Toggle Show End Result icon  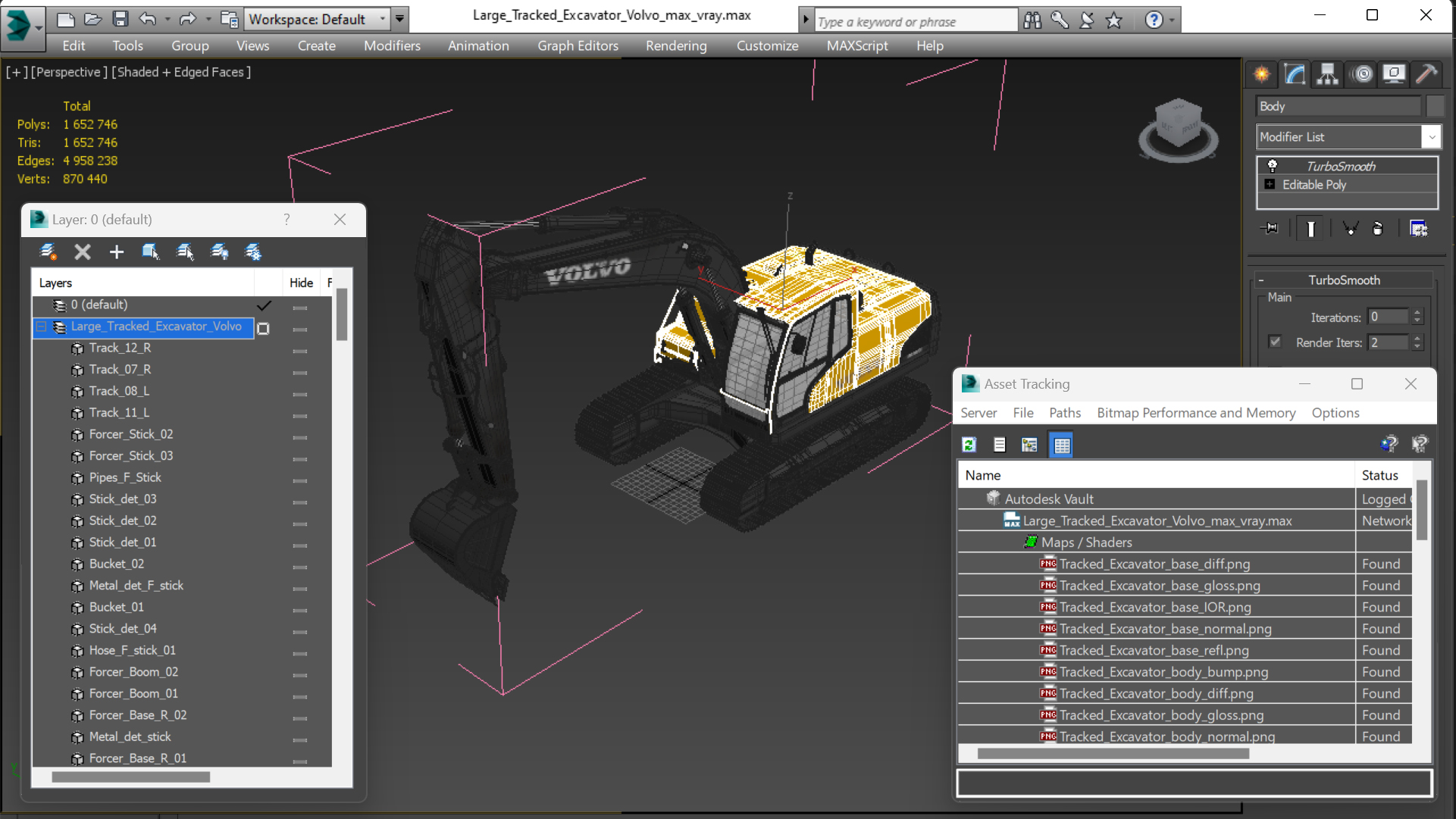point(1310,228)
